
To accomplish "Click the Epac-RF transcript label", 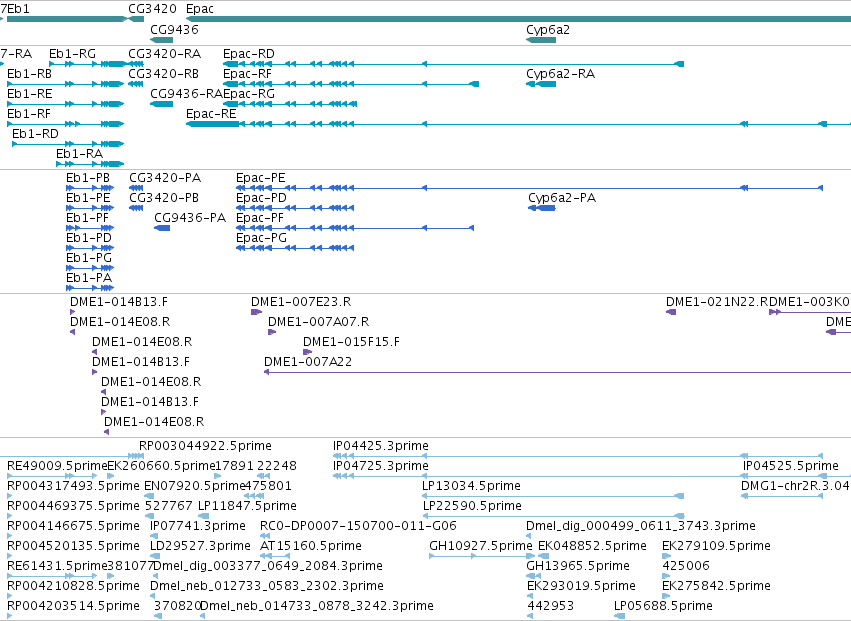I will 247,74.
